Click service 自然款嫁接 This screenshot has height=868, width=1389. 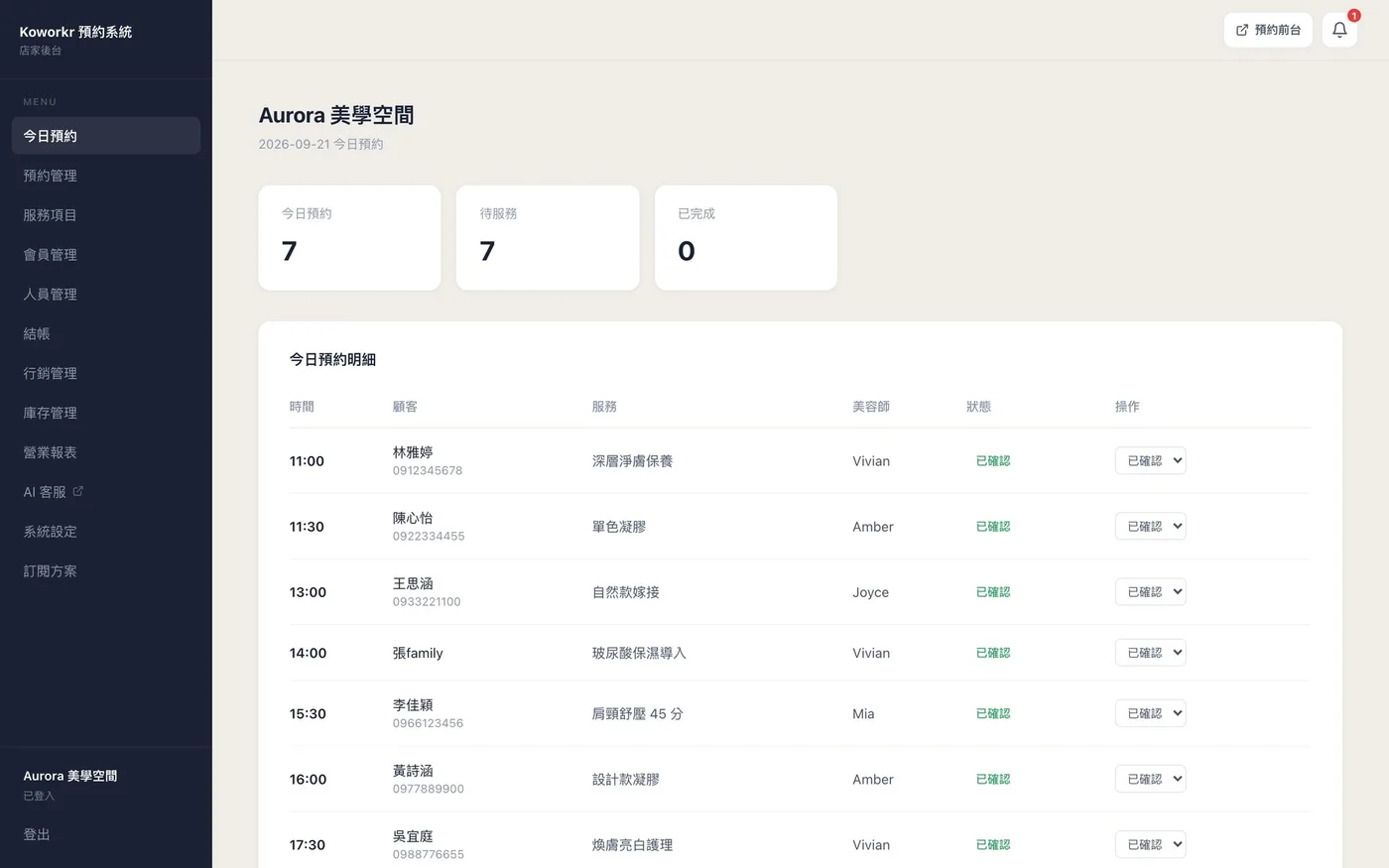(626, 592)
